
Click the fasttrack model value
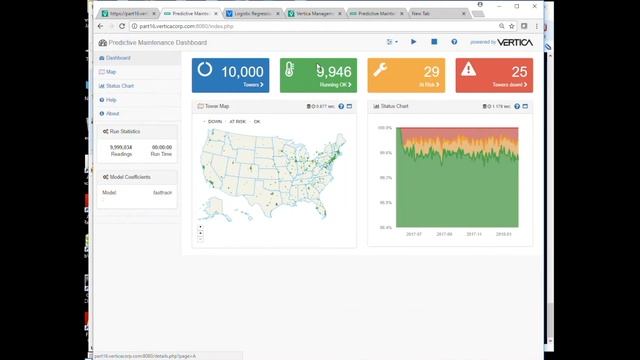point(162,193)
